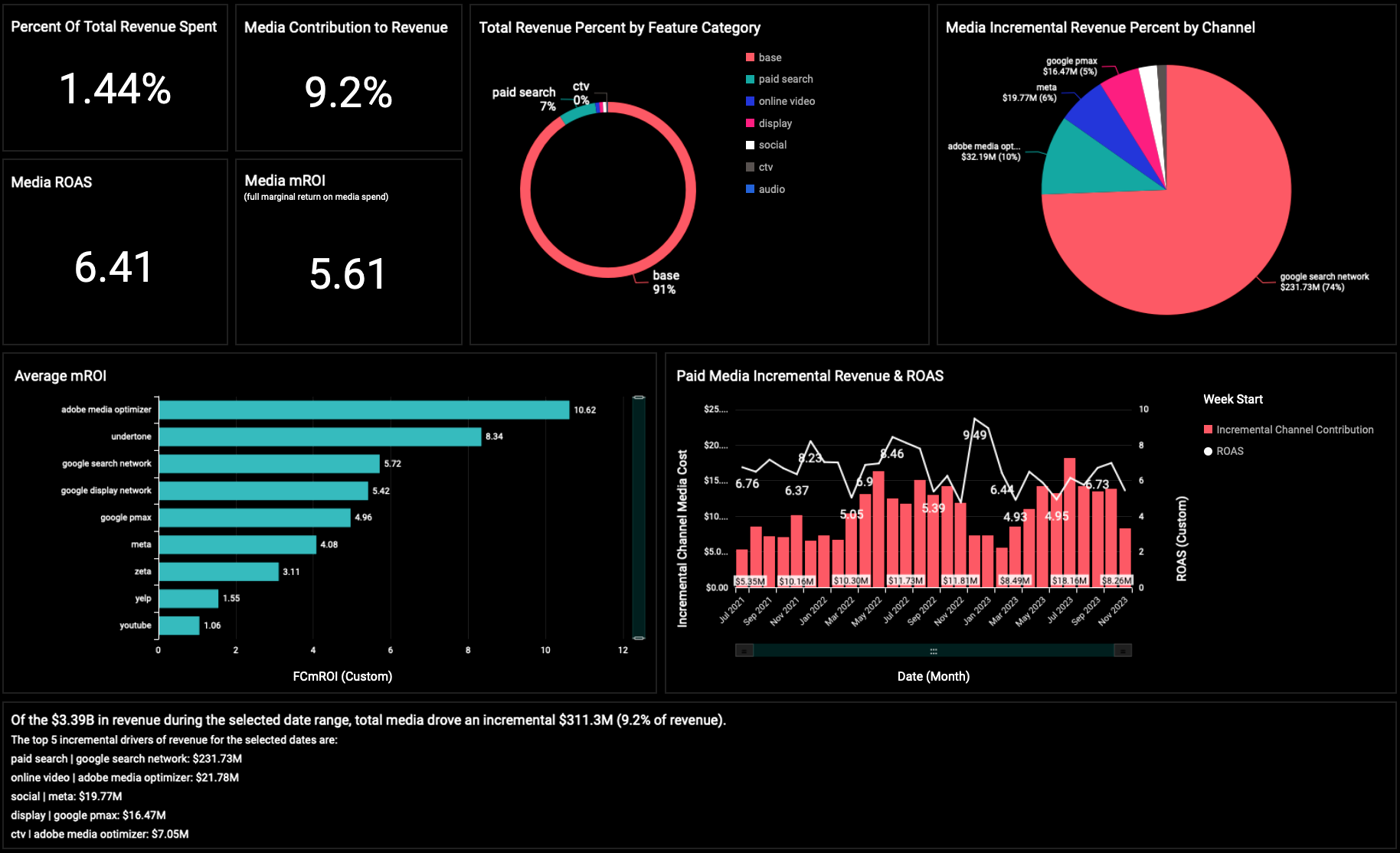Viewport: 1400px width, 853px height.
Task: Click the 1.44% revenue spent value
Action: (x=115, y=89)
